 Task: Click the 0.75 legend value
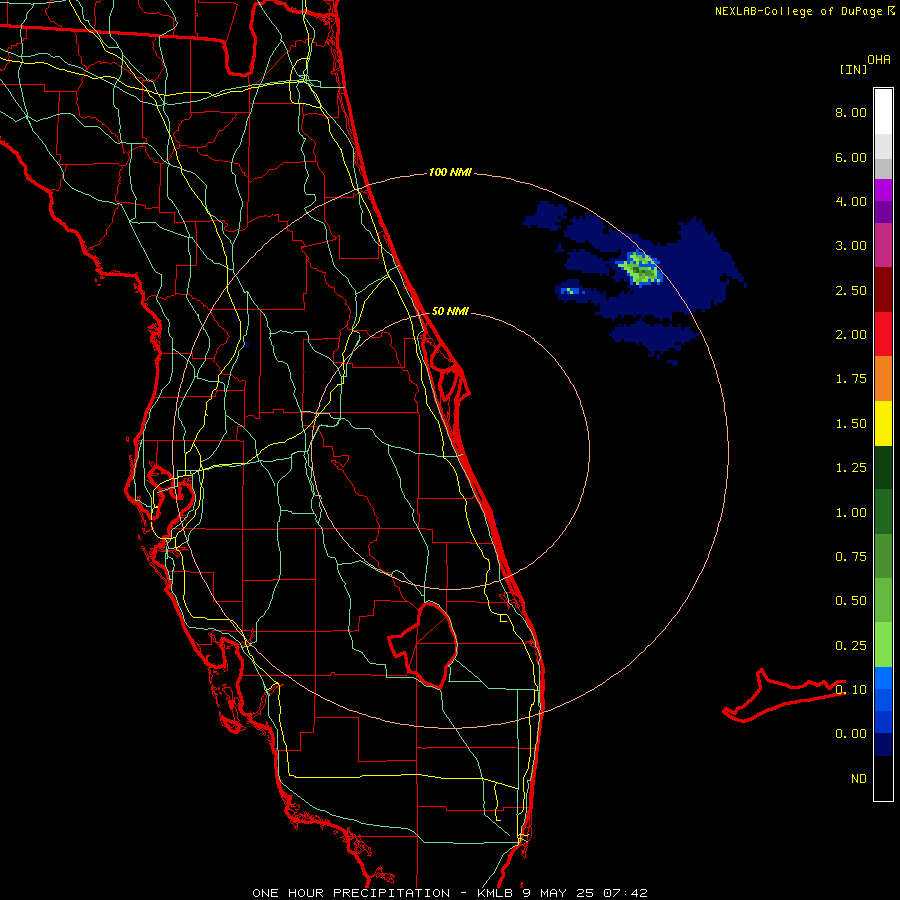click(x=851, y=557)
